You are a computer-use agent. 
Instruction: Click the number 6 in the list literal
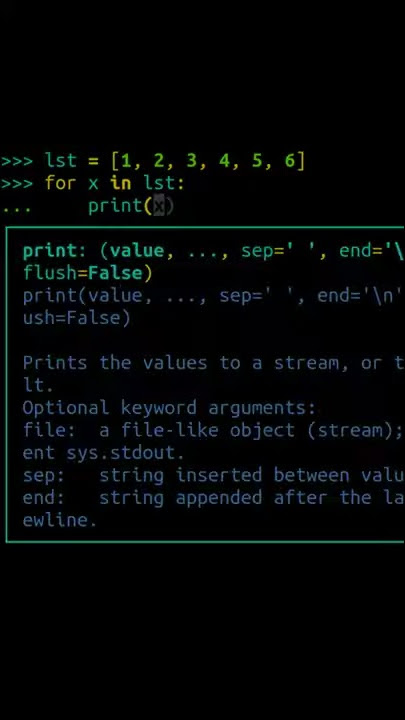pyautogui.click(x=289, y=161)
